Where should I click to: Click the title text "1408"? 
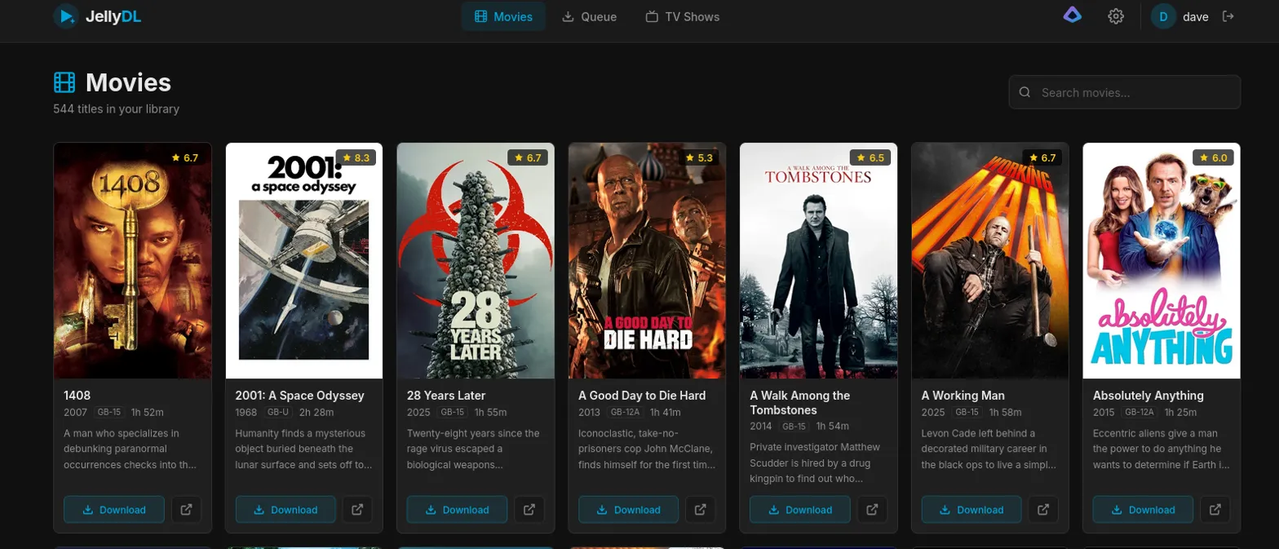pos(77,395)
